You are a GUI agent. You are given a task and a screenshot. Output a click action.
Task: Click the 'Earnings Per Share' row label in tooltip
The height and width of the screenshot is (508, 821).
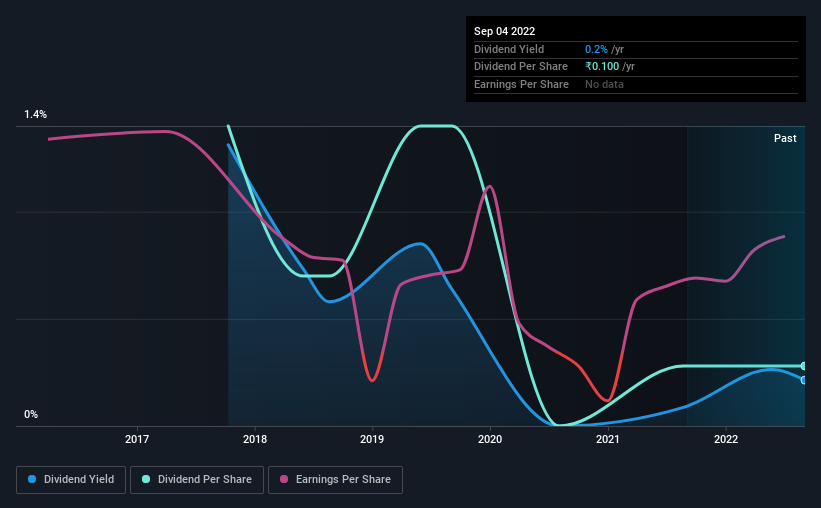522,84
